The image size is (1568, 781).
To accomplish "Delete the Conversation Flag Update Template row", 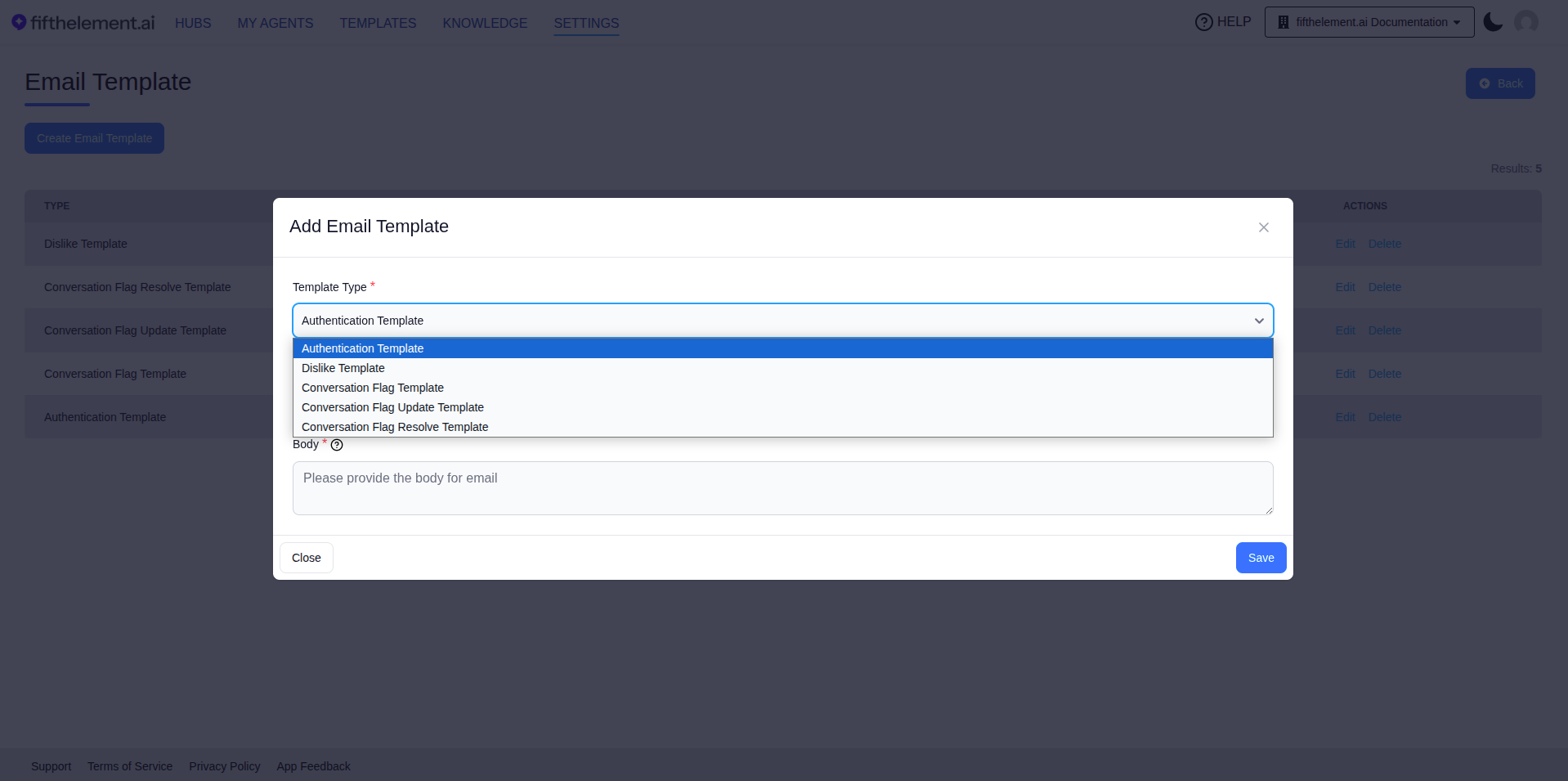I will [x=1385, y=330].
